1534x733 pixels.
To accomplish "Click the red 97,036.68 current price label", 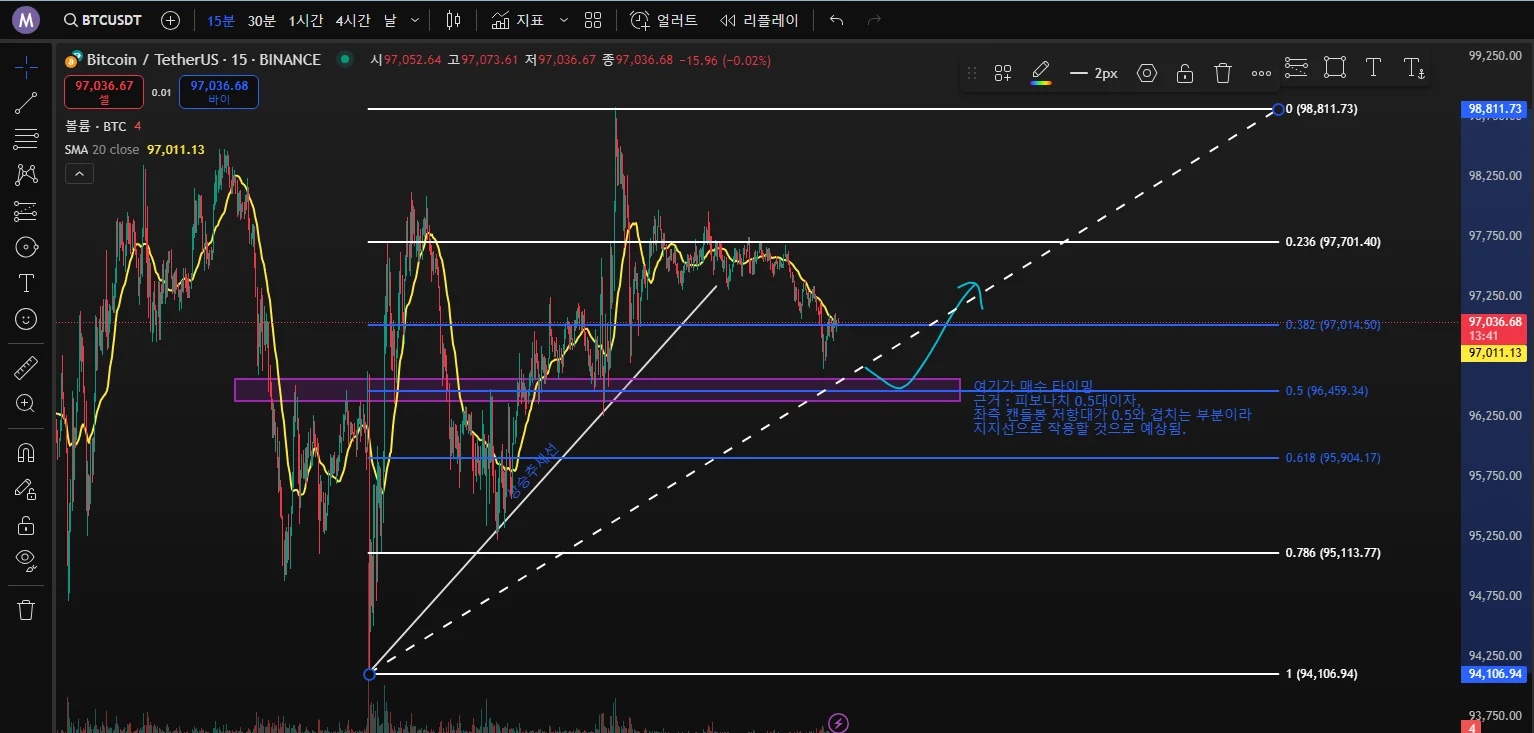I will pos(1495,328).
